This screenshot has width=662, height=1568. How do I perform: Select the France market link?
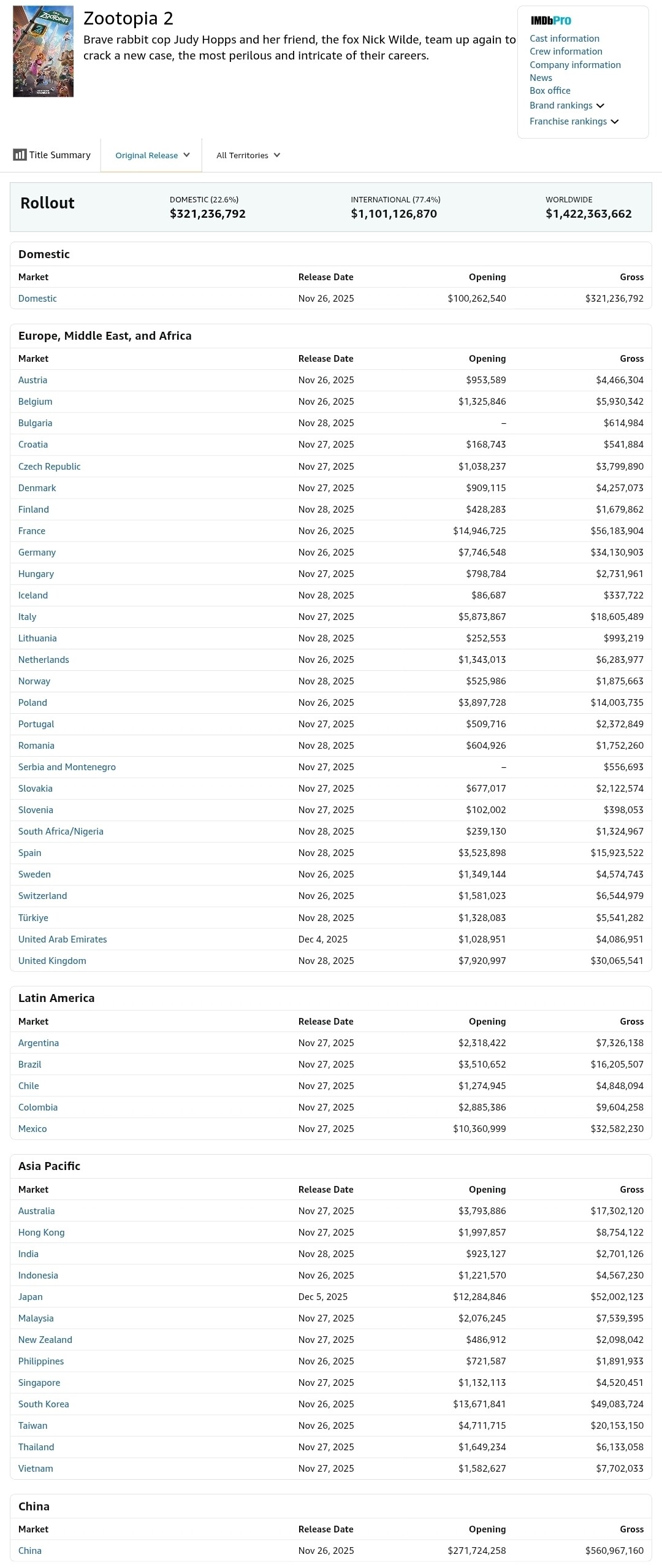[32, 531]
